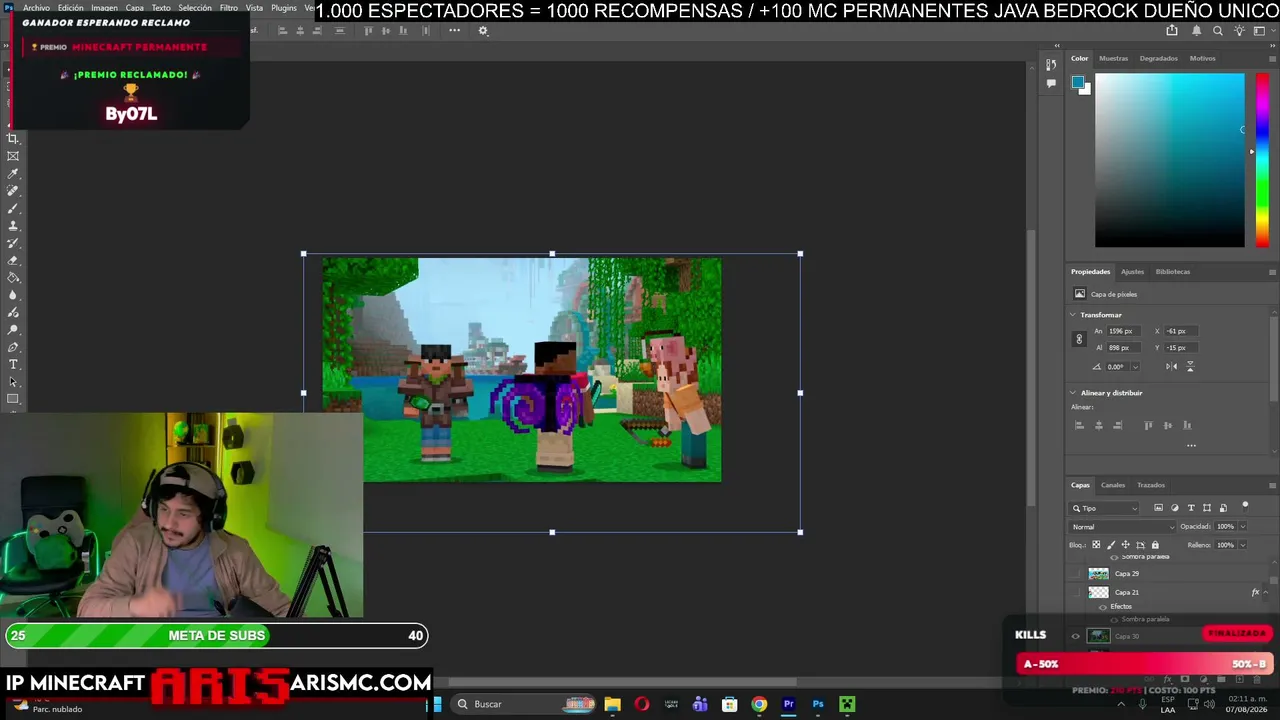Open rotation angle dropdown in Transformar
Viewport: 1280px width, 720px height.
pyautogui.click(x=1135, y=367)
